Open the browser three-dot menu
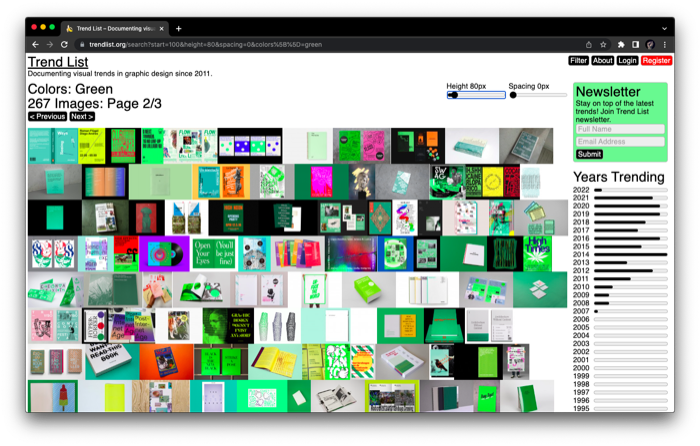 pyautogui.click(x=665, y=45)
